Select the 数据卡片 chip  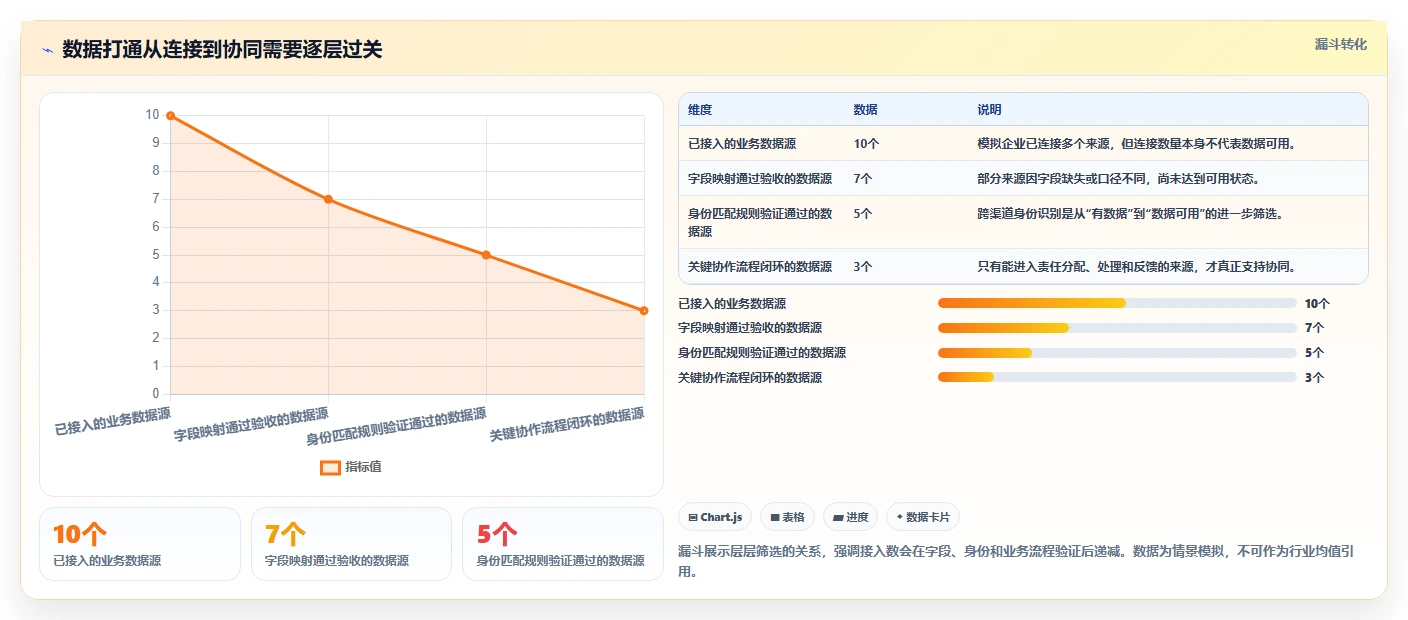(x=922, y=517)
